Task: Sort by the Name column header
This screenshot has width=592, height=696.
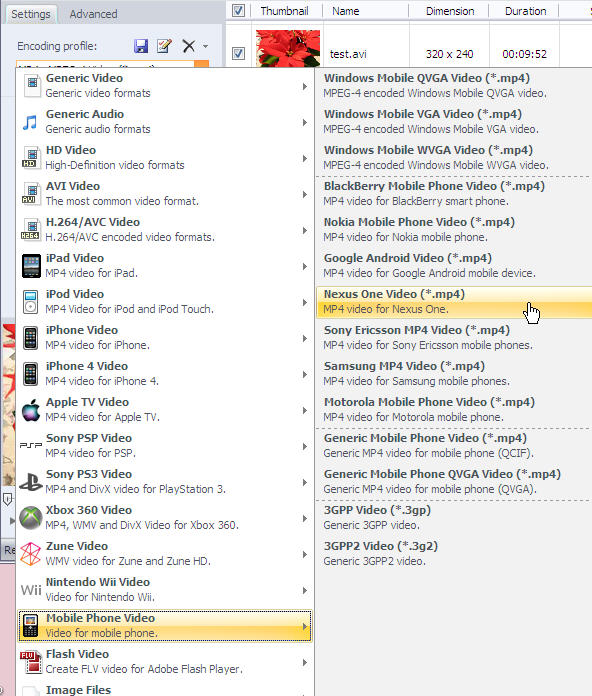Action: (x=346, y=11)
